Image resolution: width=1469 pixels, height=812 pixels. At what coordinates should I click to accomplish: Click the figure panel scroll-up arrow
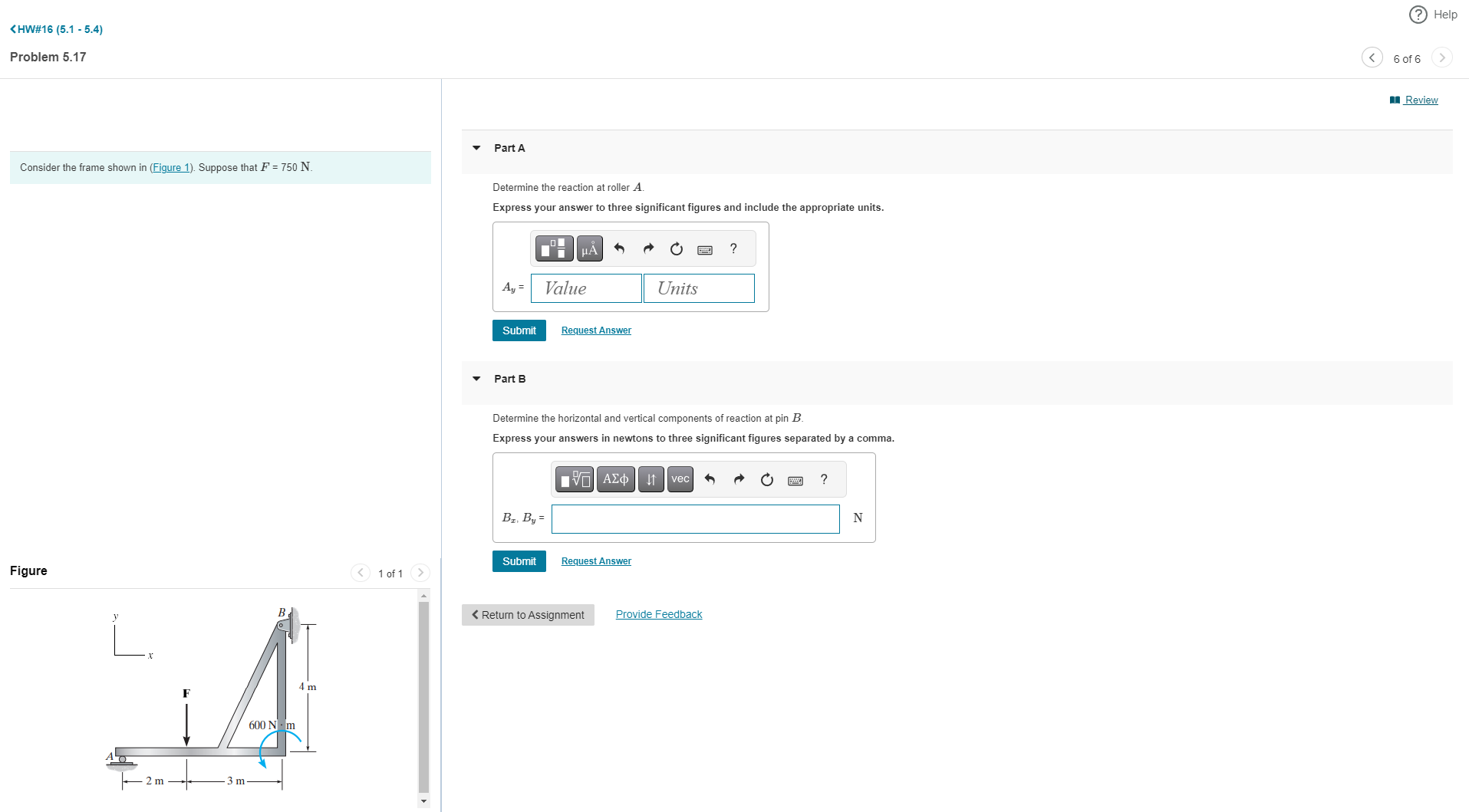pos(423,596)
